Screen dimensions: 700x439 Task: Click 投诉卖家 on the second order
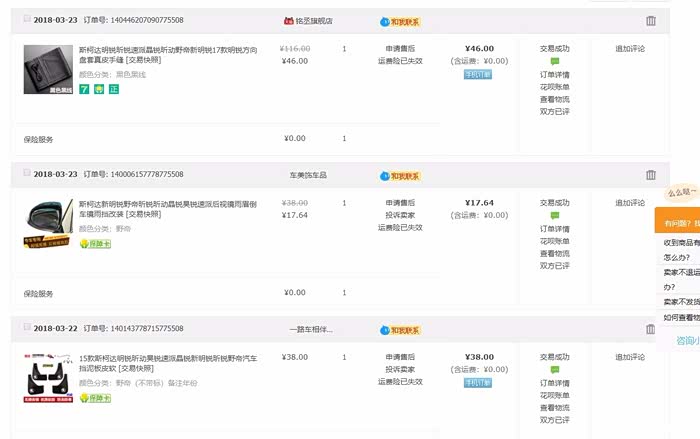tap(400, 215)
